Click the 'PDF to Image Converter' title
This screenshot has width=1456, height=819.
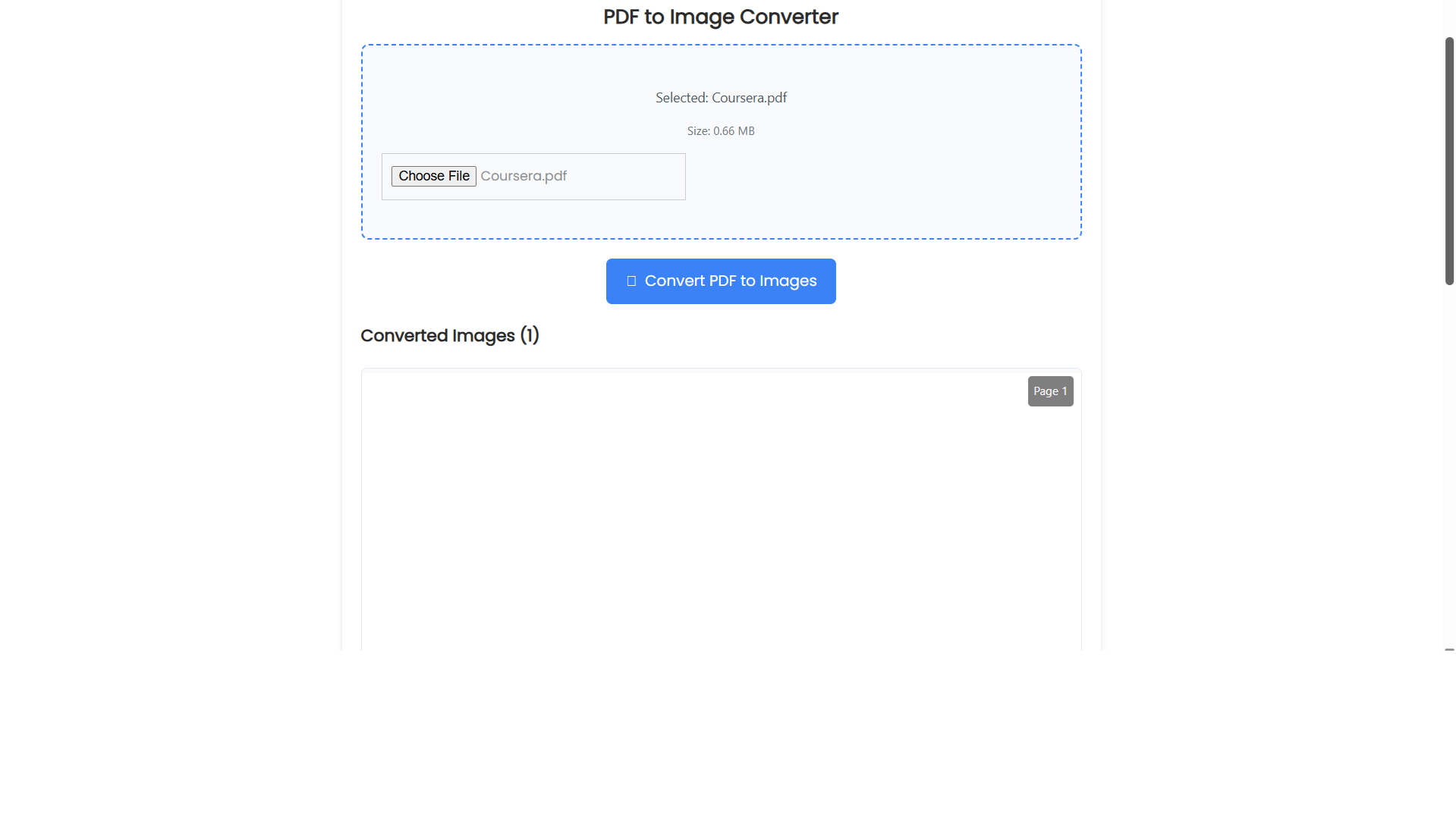point(721,17)
